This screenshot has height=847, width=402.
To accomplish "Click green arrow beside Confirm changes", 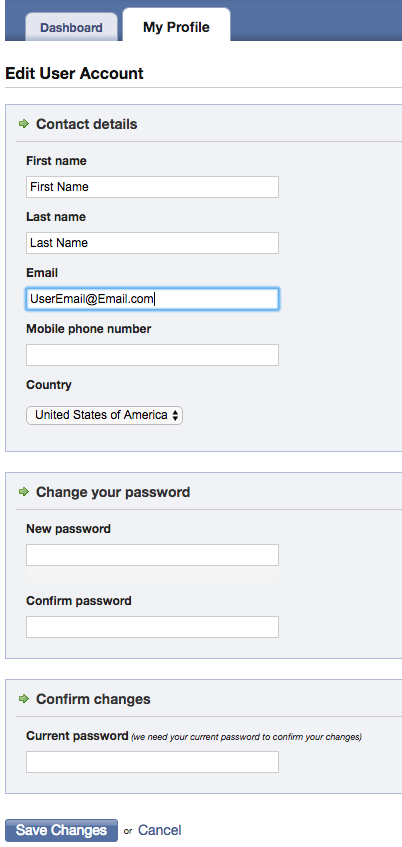I will [x=23, y=699].
